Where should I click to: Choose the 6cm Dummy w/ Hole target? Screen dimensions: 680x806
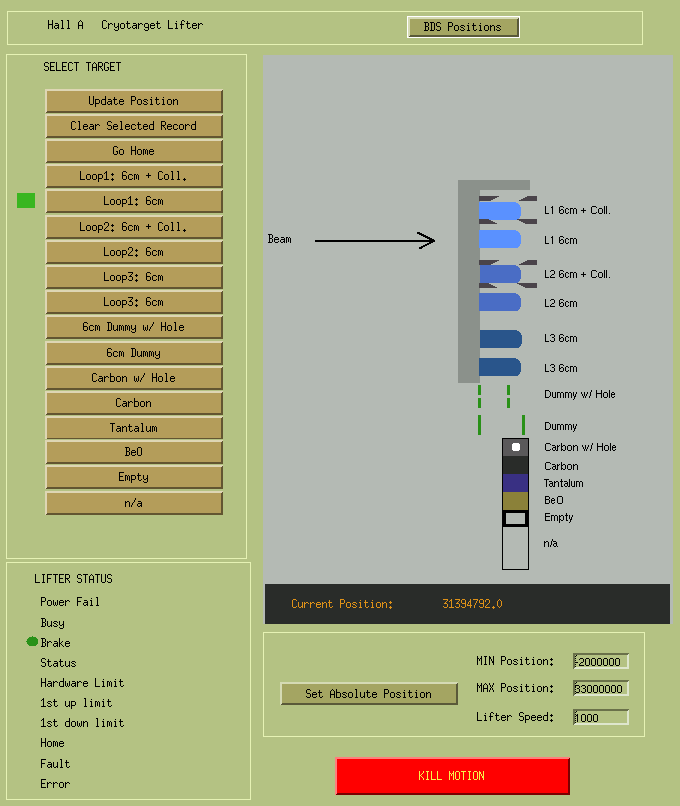(134, 327)
